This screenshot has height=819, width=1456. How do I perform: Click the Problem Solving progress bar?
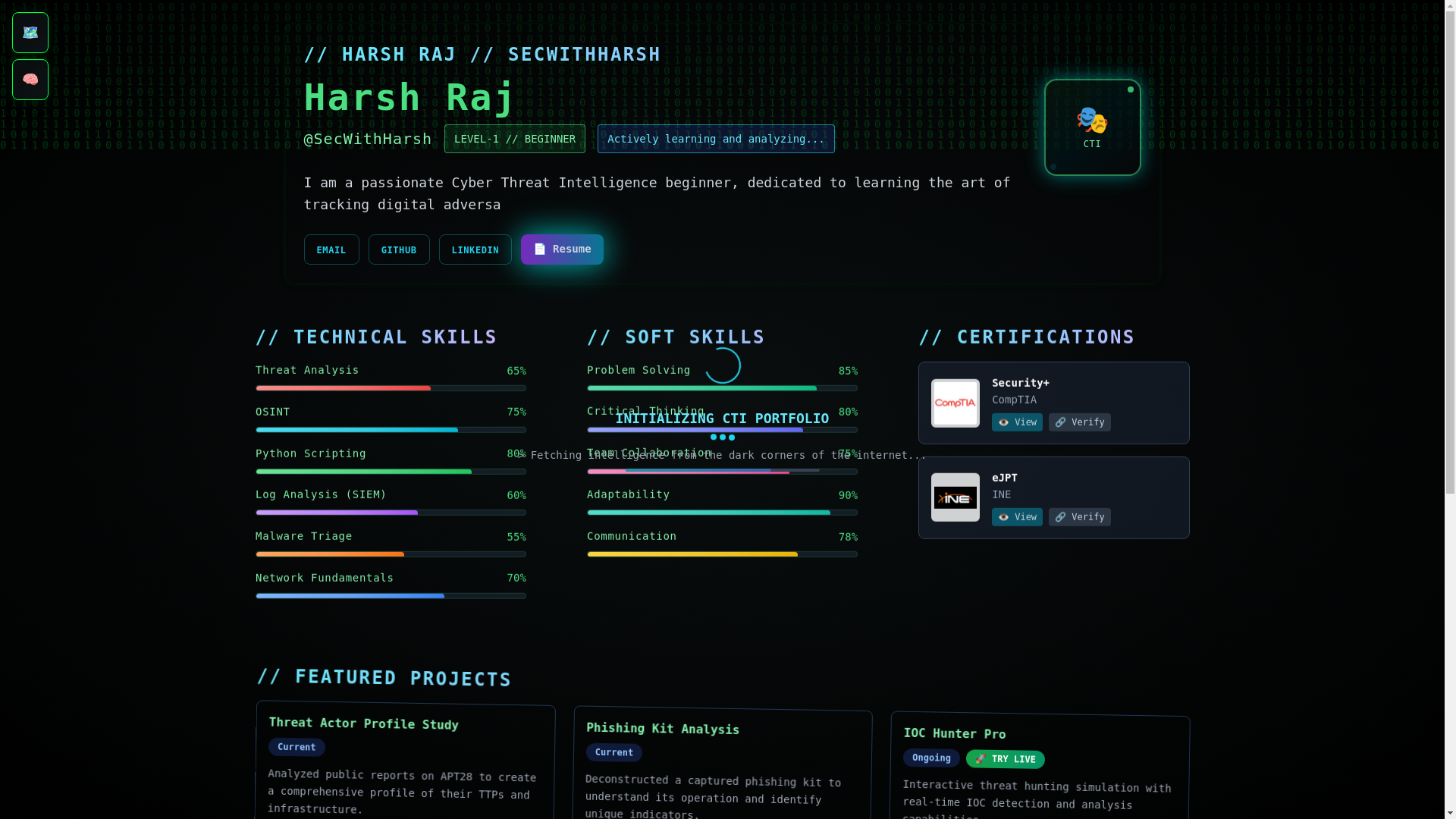pos(722,388)
